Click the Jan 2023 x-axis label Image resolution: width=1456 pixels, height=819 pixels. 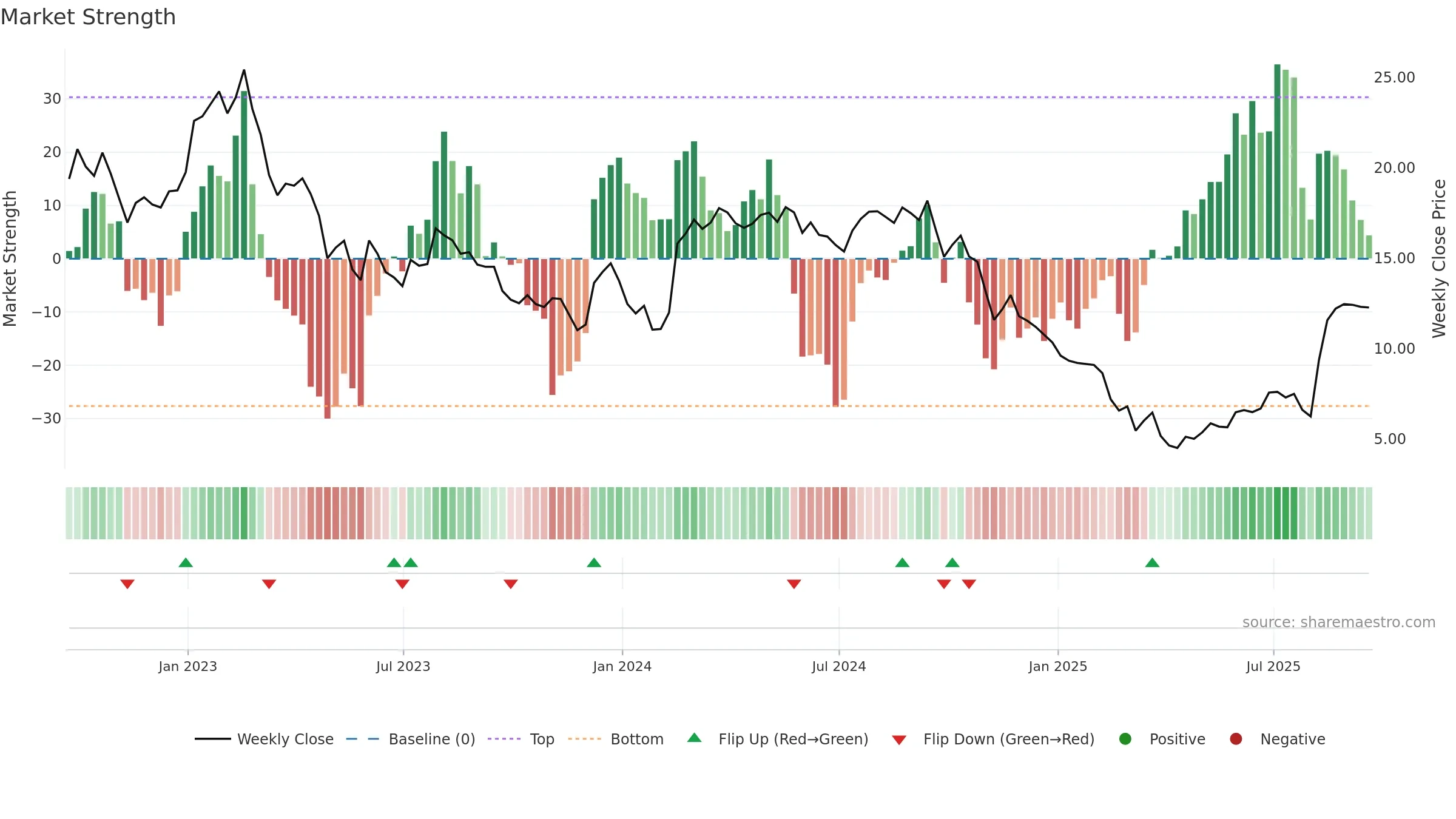pyautogui.click(x=187, y=666)
